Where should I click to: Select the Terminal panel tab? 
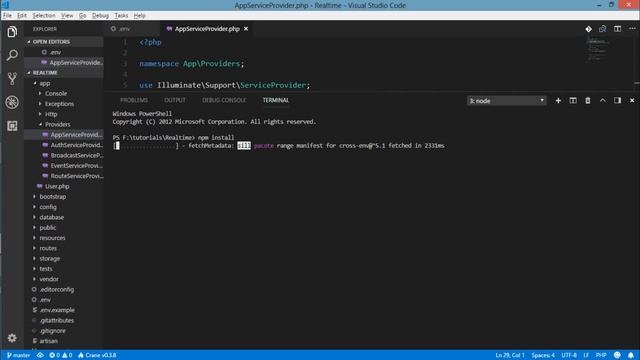[x=276, y=100]
